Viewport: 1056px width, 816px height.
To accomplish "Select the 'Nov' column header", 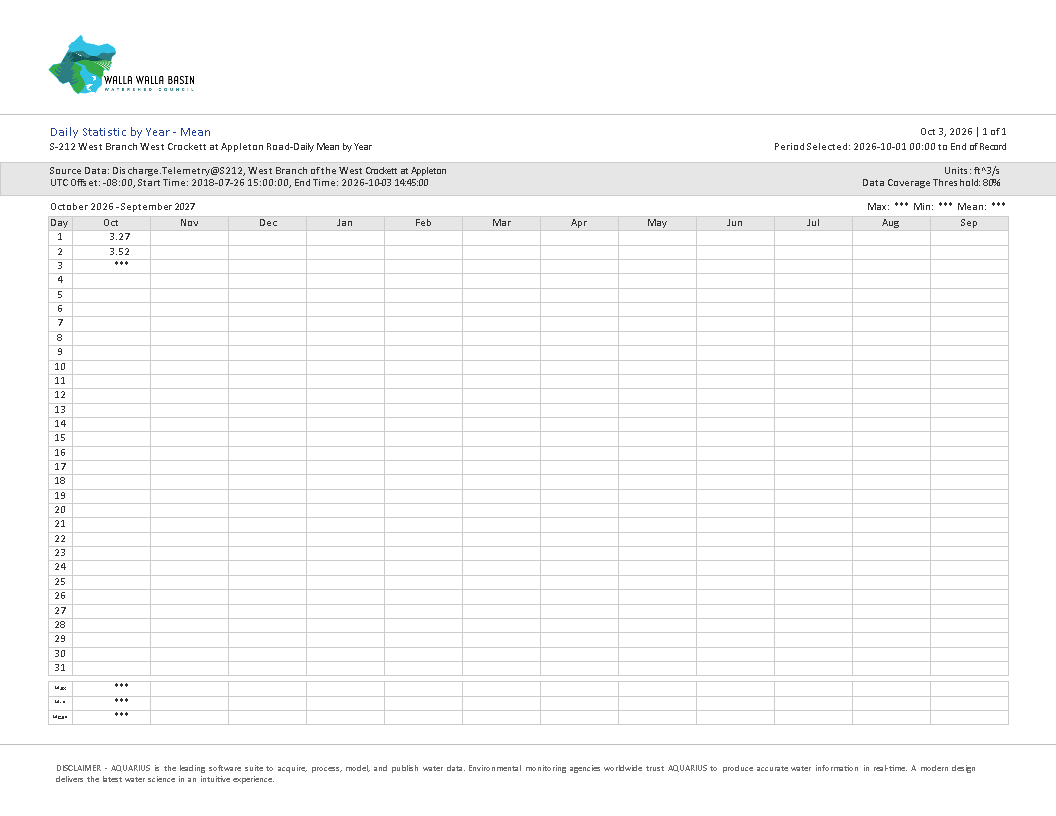I will (x=189, y=223).
